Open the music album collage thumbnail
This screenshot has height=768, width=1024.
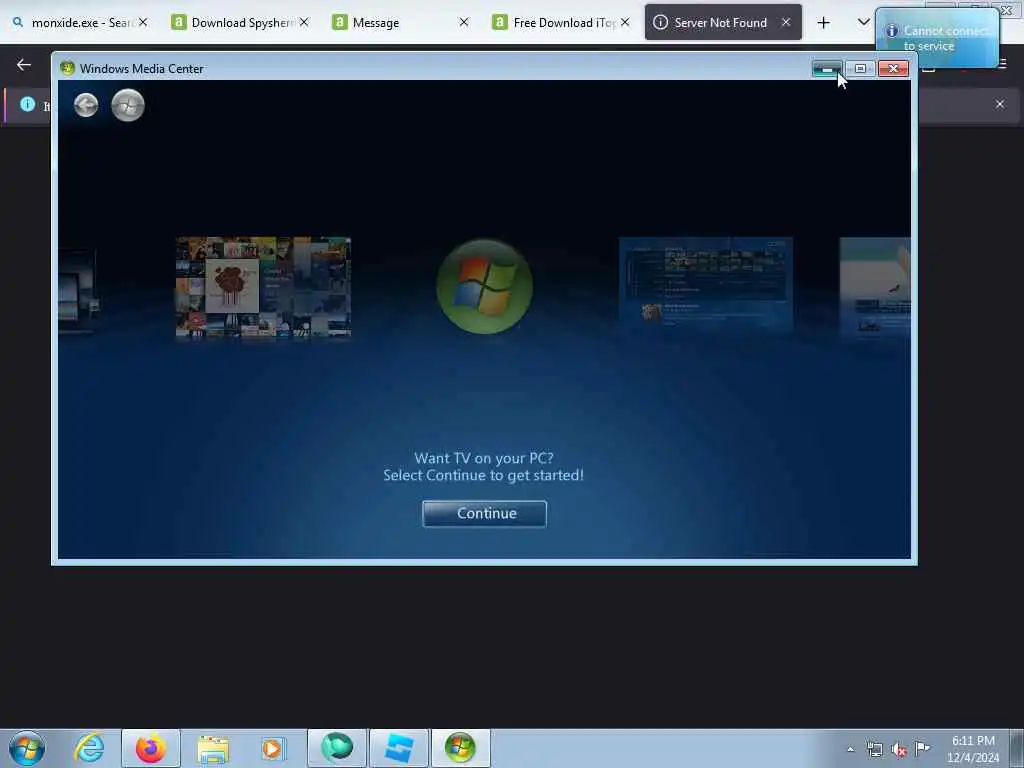click(x=263, y=287)
